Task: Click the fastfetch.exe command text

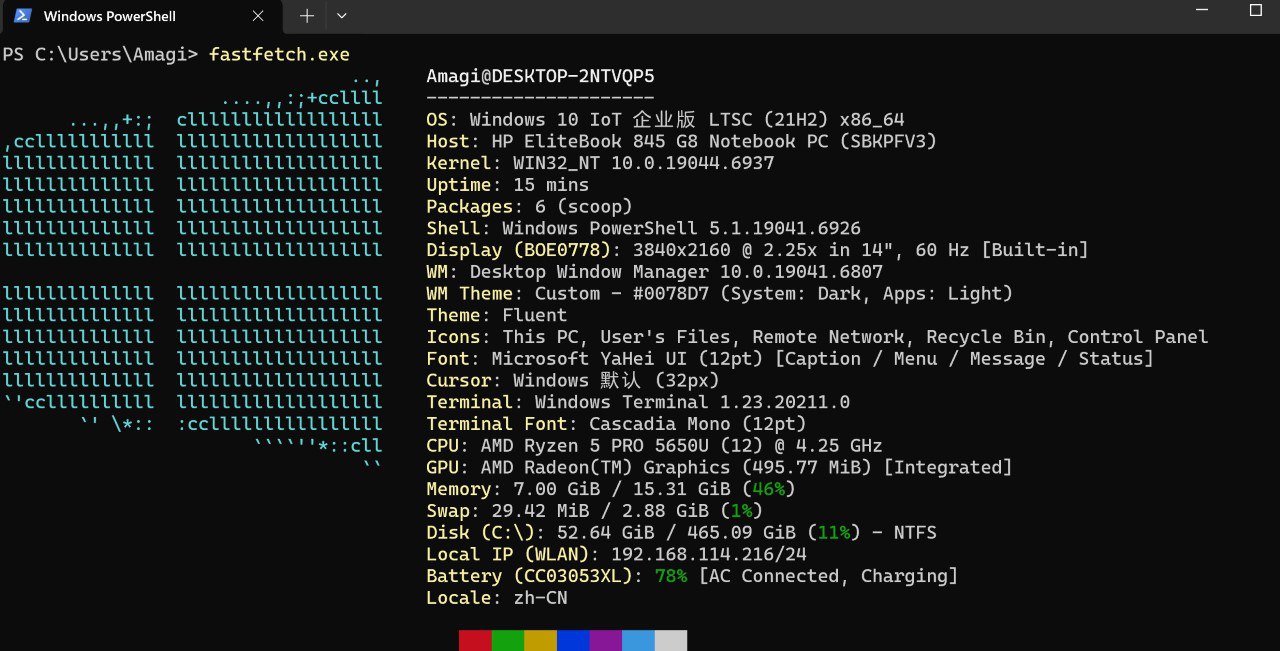Action: click(x=279, y=54)
